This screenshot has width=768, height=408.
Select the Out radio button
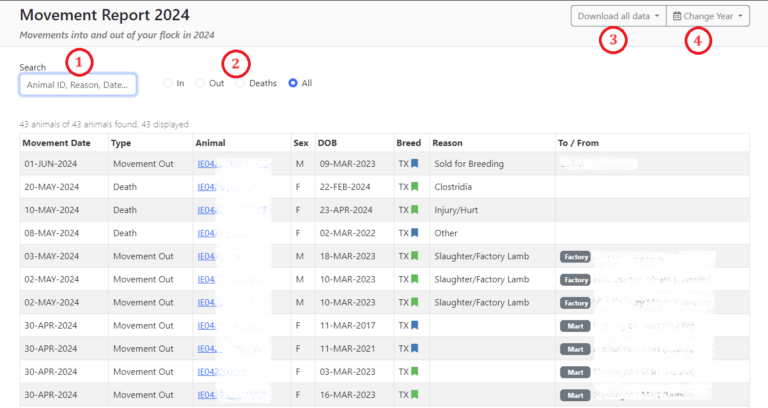(x=200, y=83)
